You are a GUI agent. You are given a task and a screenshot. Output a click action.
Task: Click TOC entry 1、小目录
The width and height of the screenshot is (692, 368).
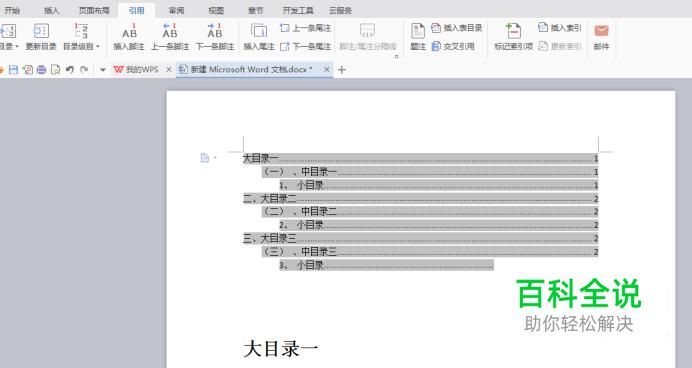click(439, 185)
